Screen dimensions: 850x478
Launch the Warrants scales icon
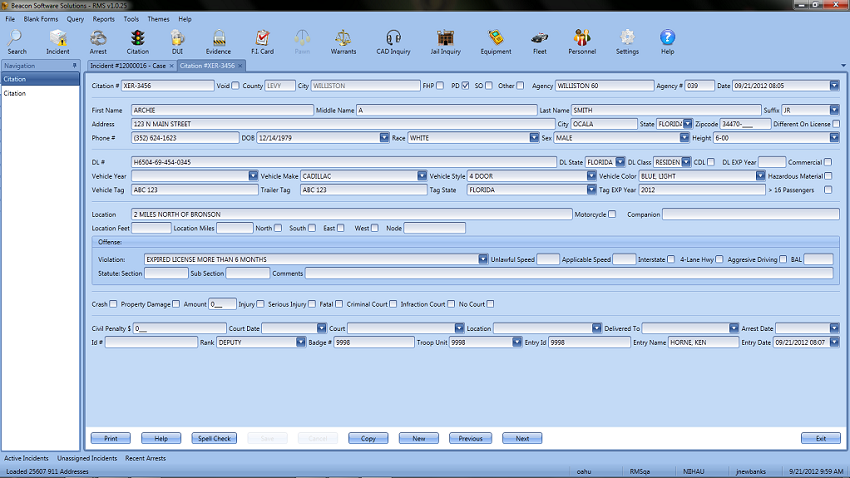point(343,40)
